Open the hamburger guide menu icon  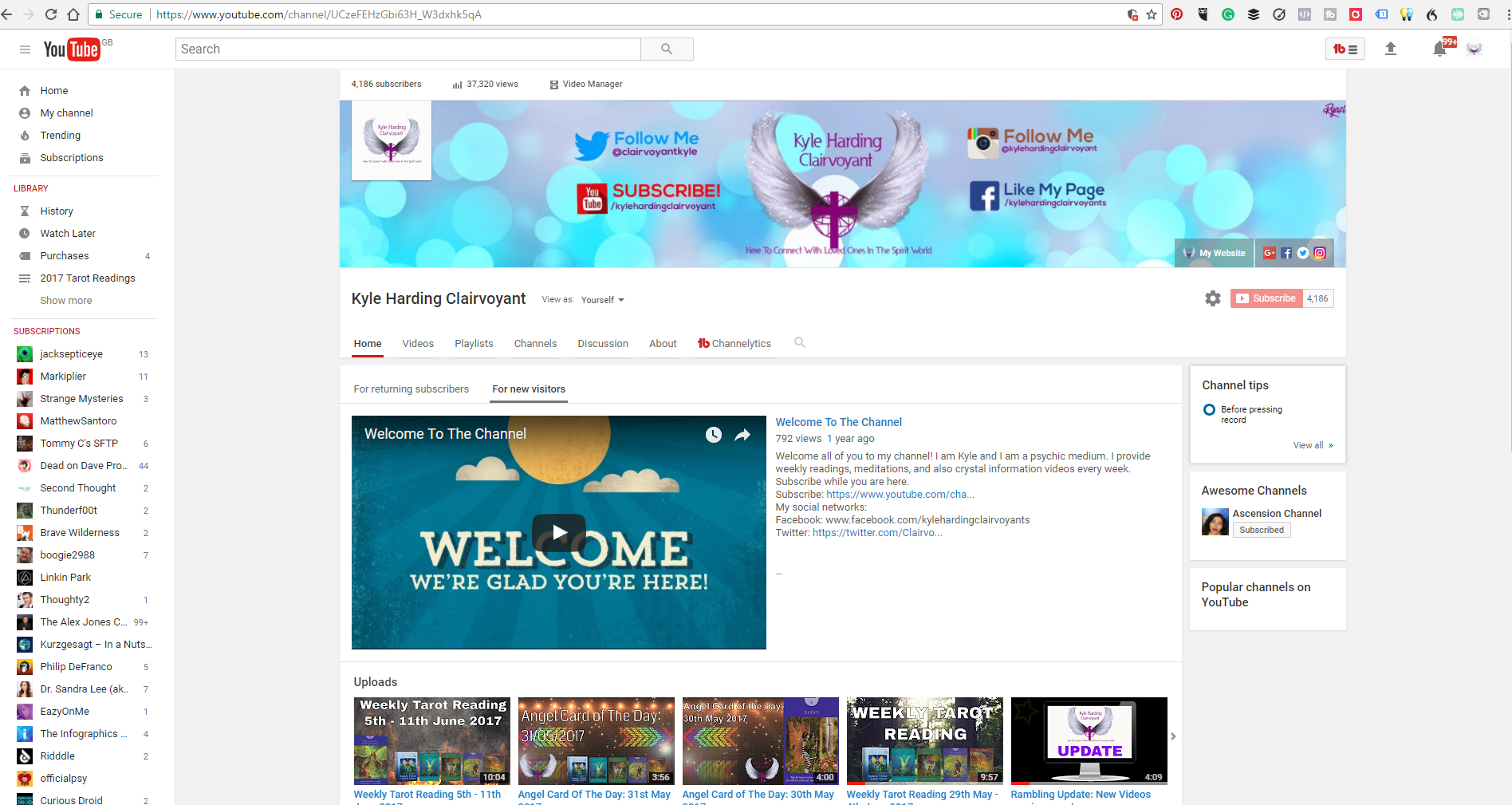pos(25,49)
